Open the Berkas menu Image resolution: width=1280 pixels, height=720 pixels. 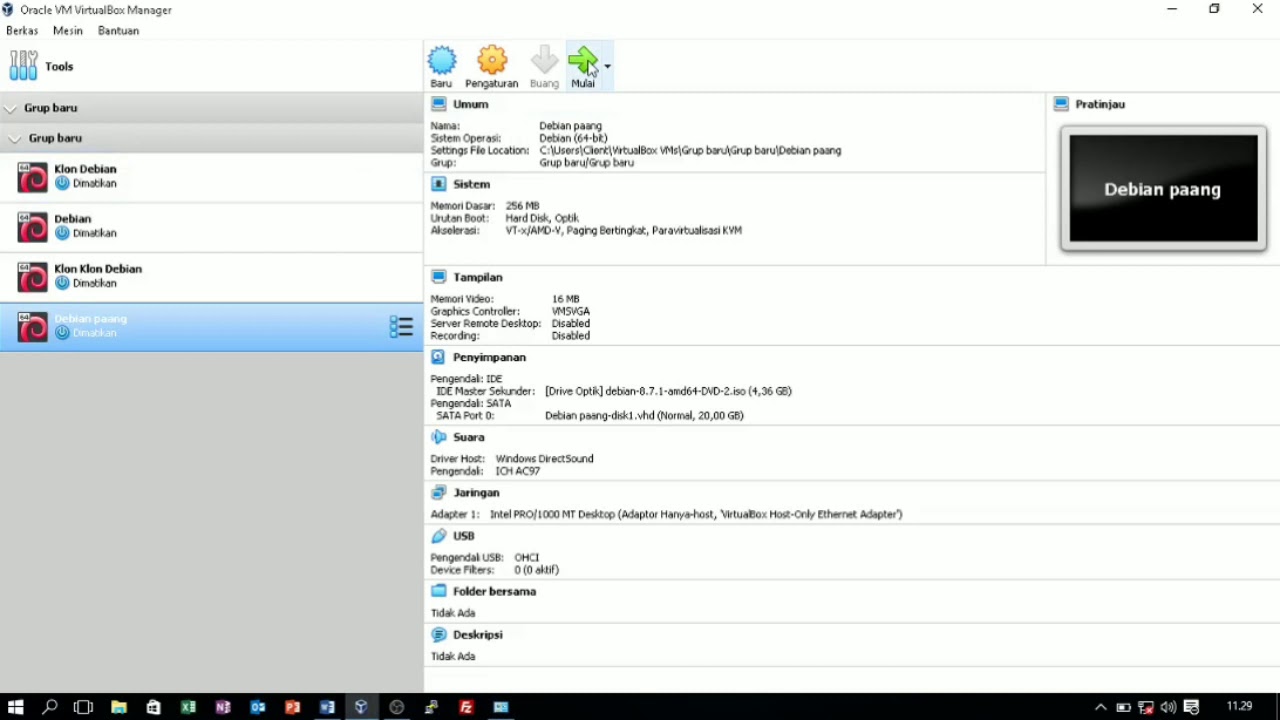(x=22, y=31)
